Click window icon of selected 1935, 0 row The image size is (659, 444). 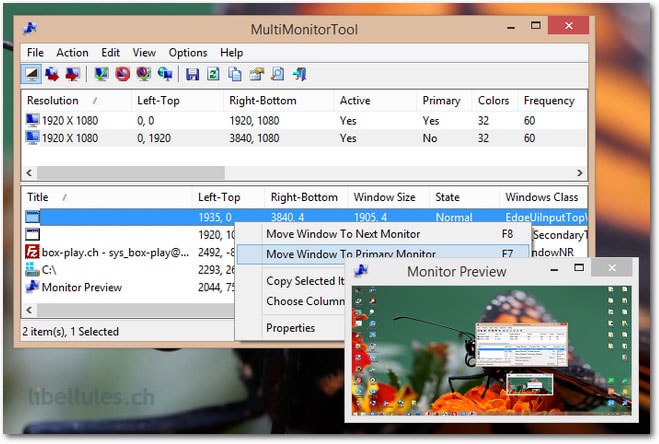[32, 217]
